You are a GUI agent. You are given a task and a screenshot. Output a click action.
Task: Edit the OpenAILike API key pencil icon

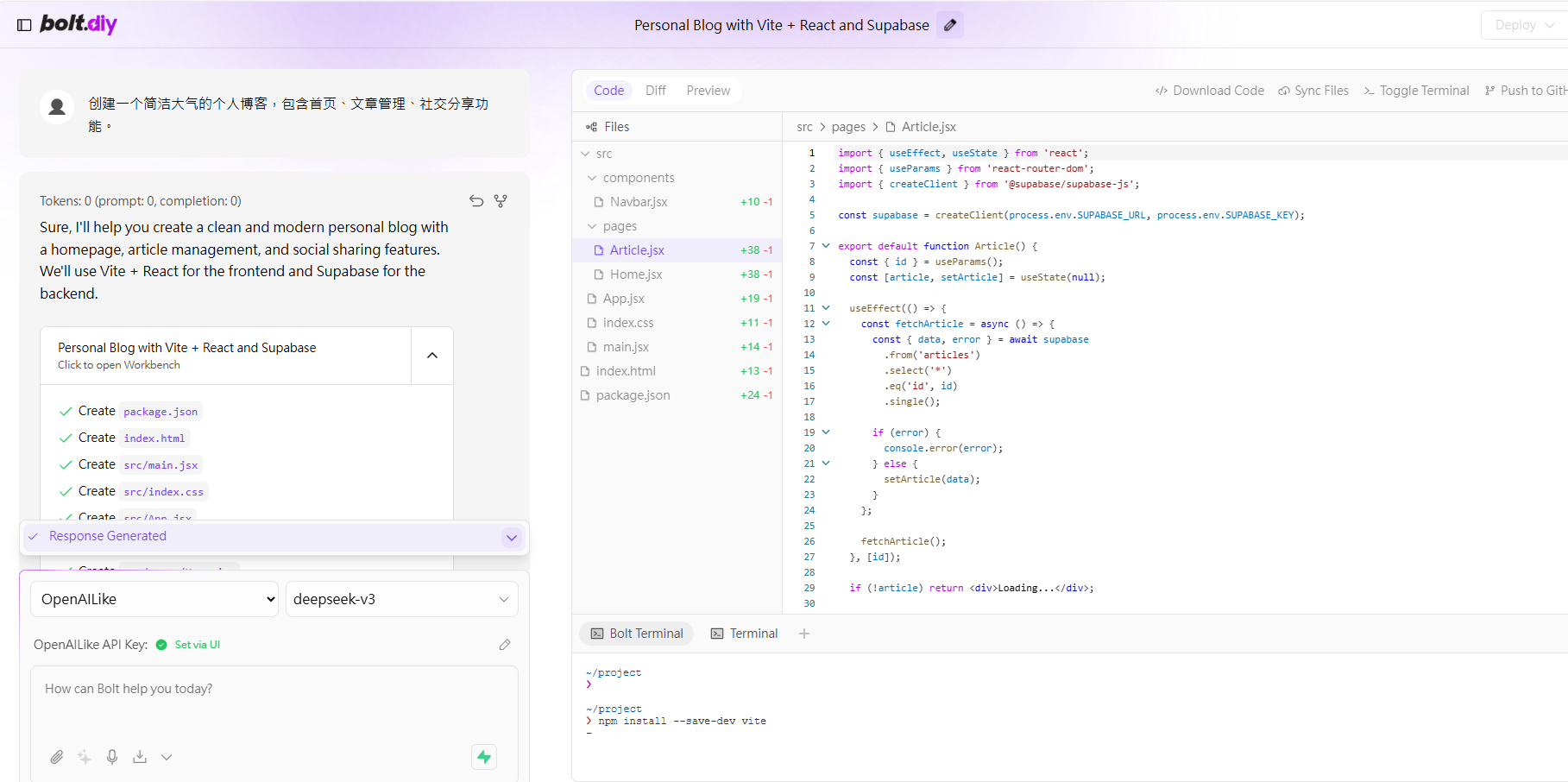click(505, 645)
